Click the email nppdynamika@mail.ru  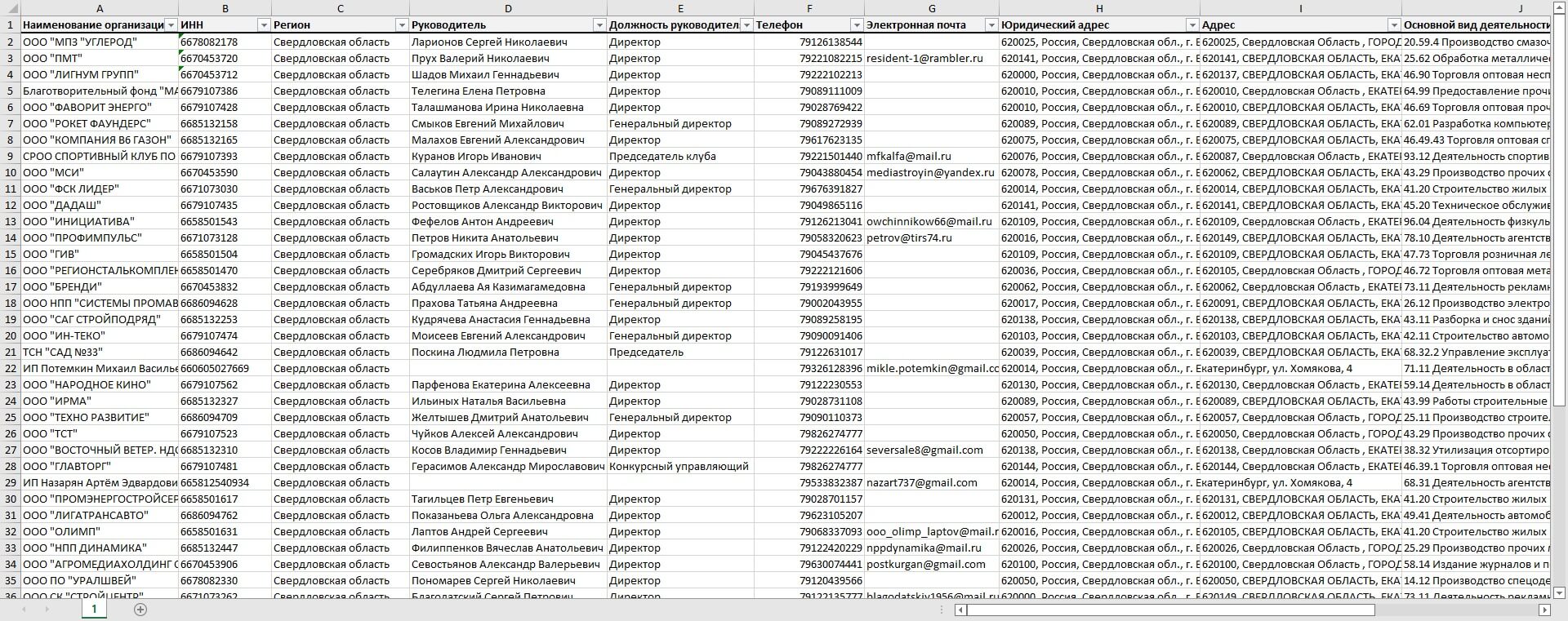932,548
